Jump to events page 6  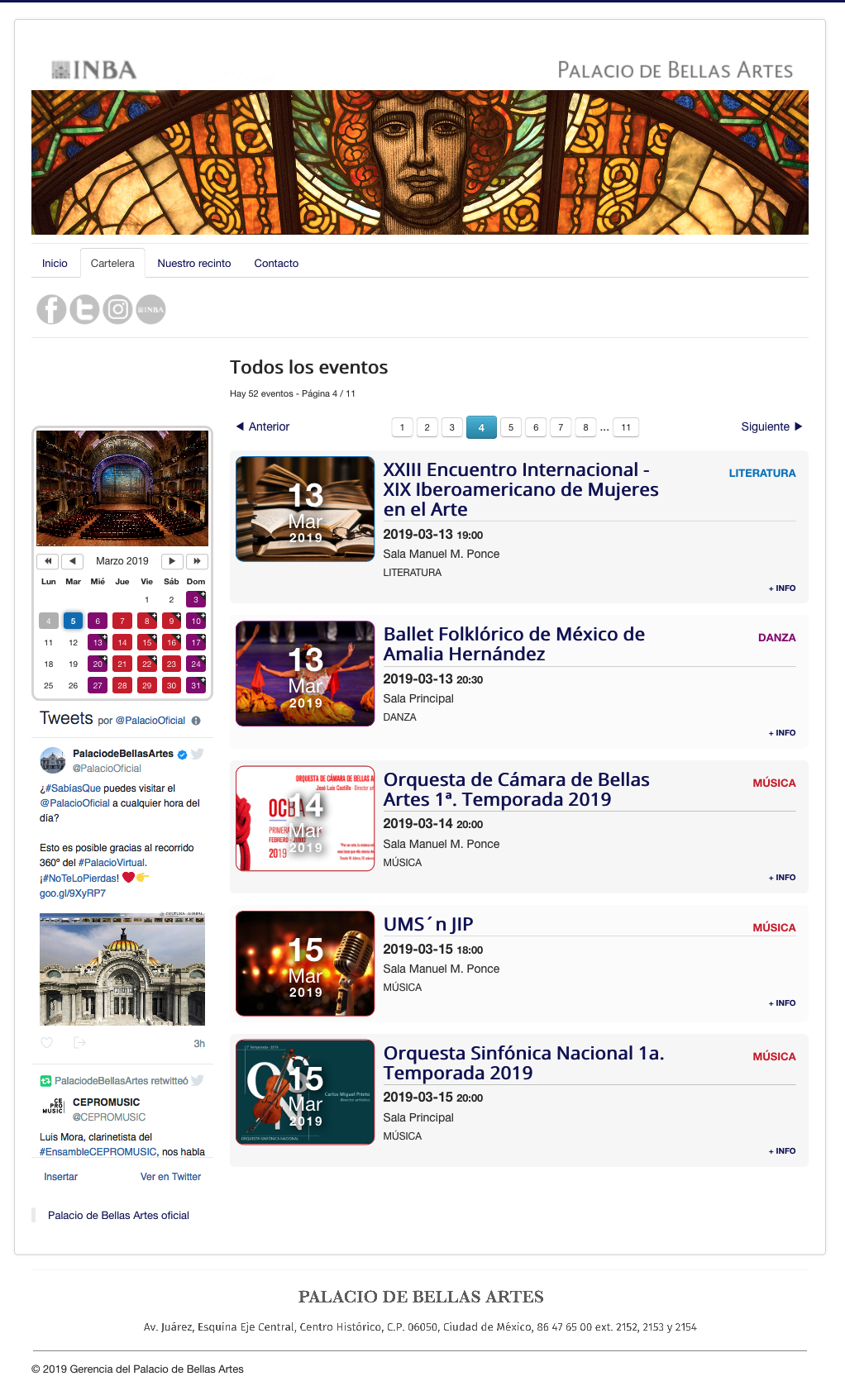click(536, 427)
